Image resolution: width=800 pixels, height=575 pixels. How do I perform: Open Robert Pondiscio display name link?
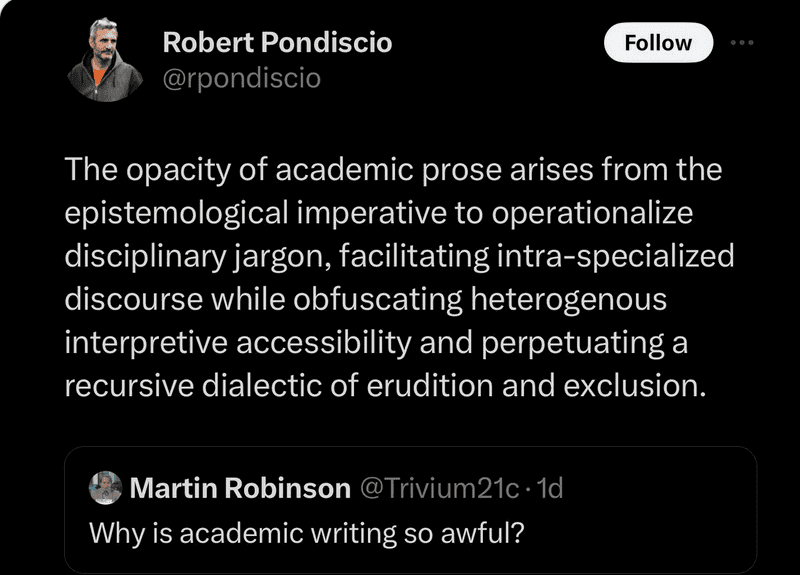point(277,43)
